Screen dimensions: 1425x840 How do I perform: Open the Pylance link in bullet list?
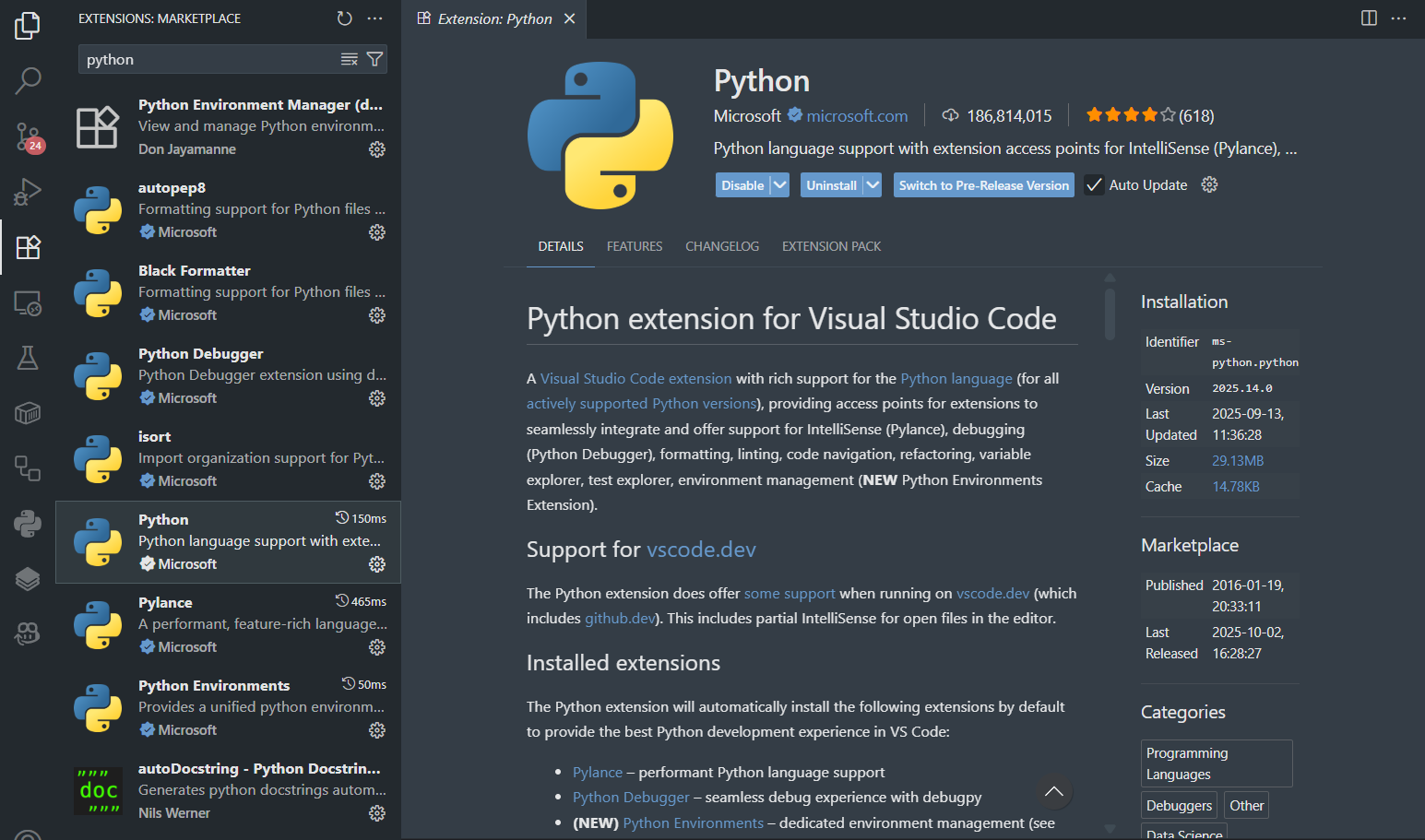(598, 773)
